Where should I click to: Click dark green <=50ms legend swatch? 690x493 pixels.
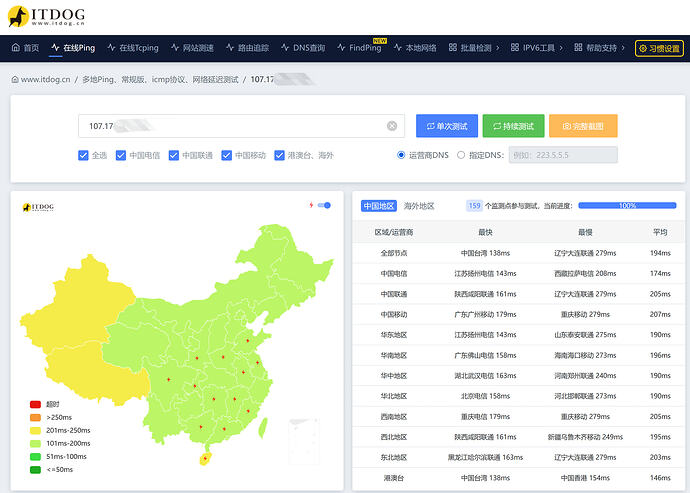35,470
